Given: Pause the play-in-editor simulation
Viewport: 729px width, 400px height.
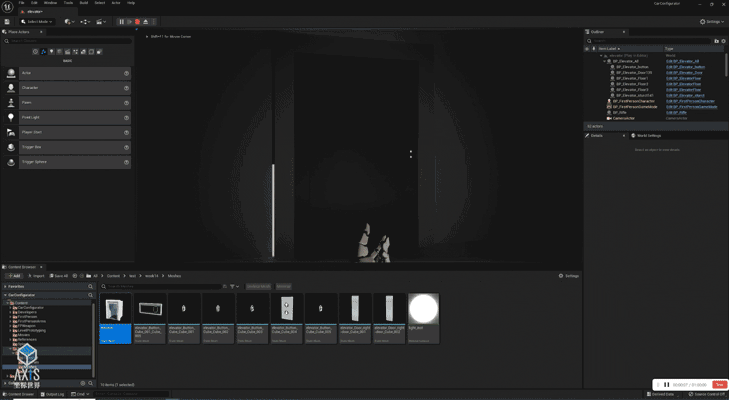Looking at the screenshot, I should (121, 22).
